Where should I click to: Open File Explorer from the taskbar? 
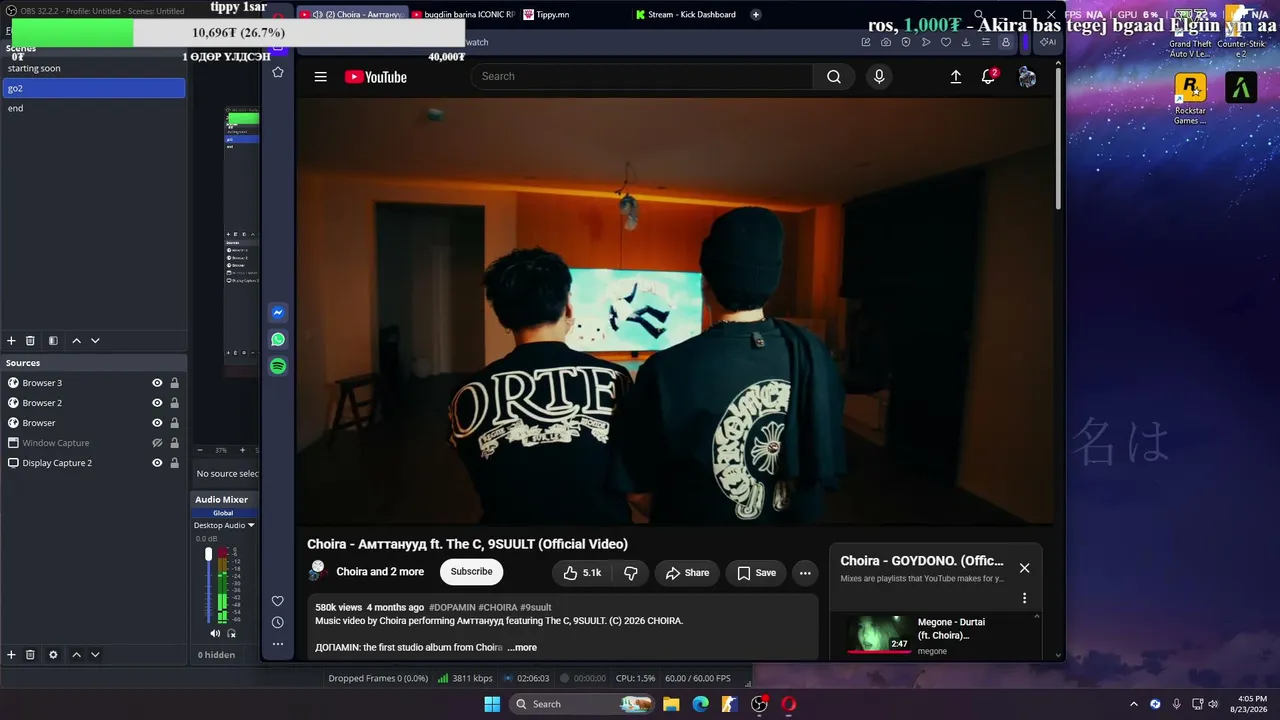671,704
